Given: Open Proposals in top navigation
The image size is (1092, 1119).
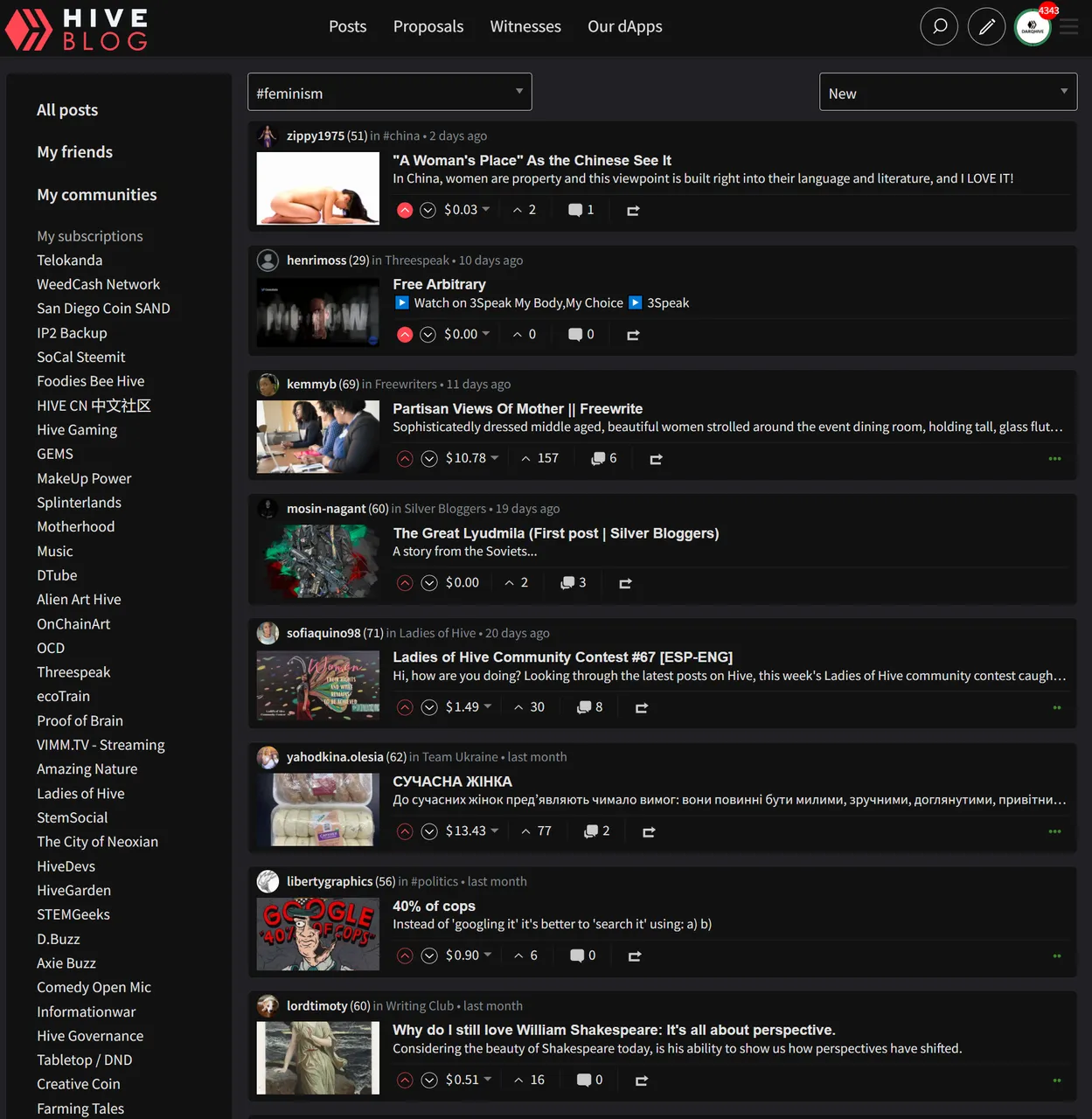Looking at the screenshot, I should tap(428, 26).
